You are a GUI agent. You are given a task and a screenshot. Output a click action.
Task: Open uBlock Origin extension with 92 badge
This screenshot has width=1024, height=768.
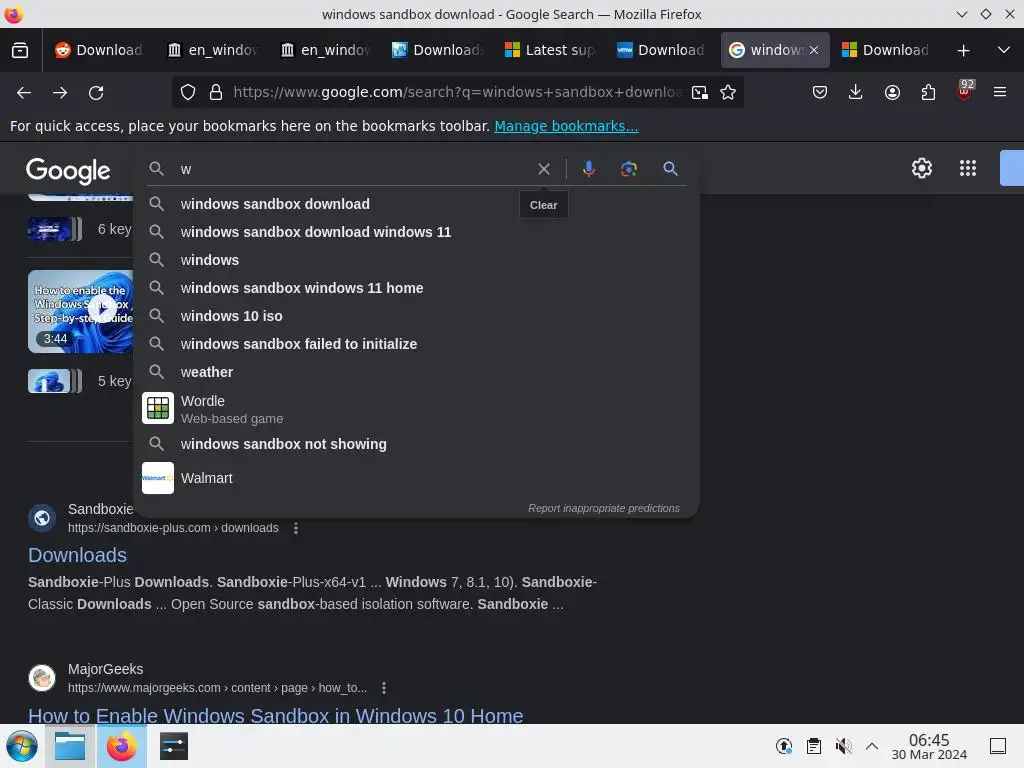point(964,91)
